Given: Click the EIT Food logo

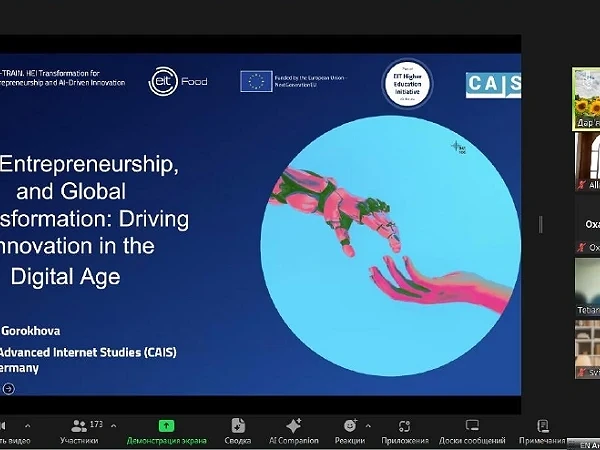Looking at the screenshot, I should coord(178,81).
